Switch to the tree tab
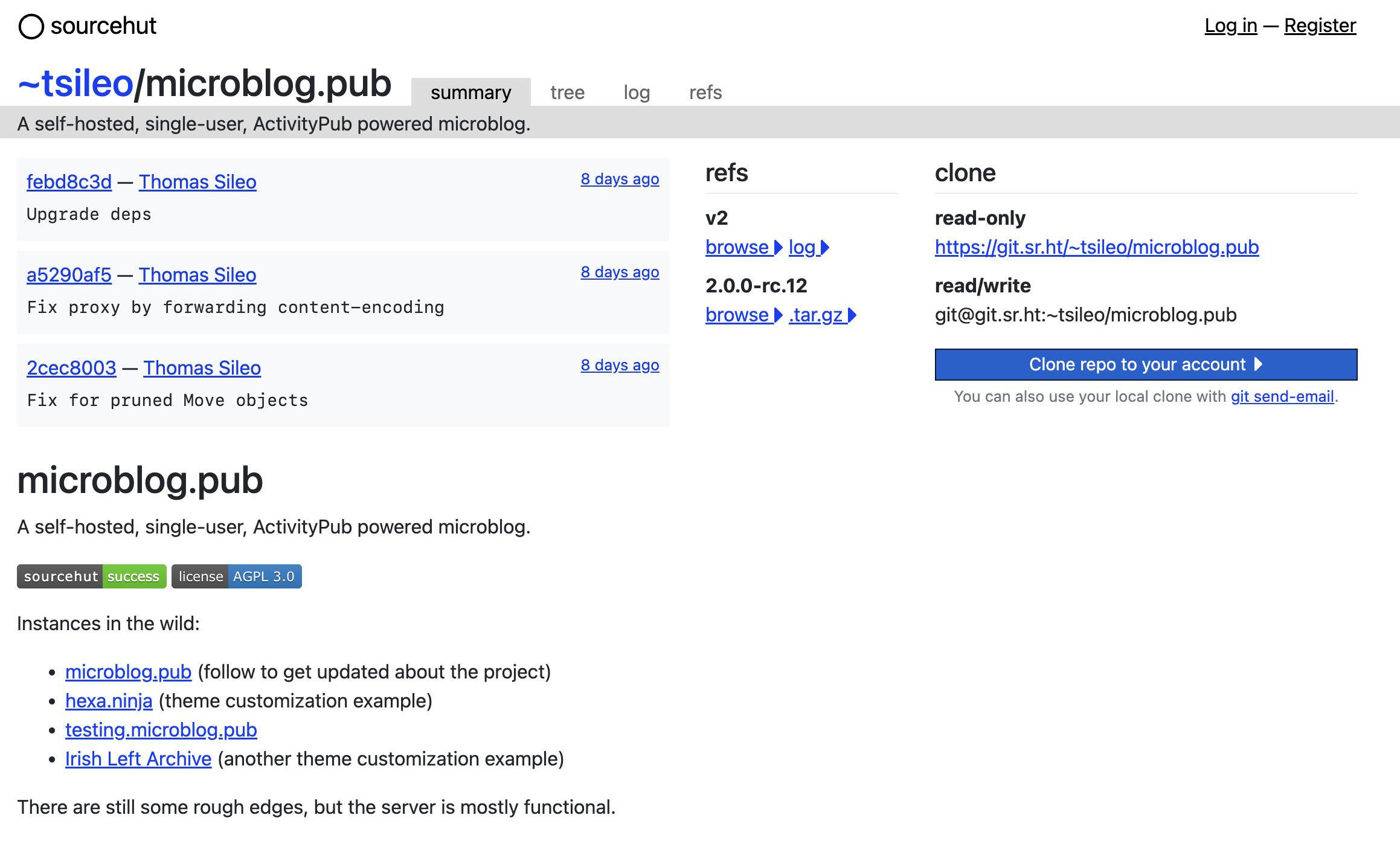The width and height of the screenshot is (1400, 841). click(567, 92)
